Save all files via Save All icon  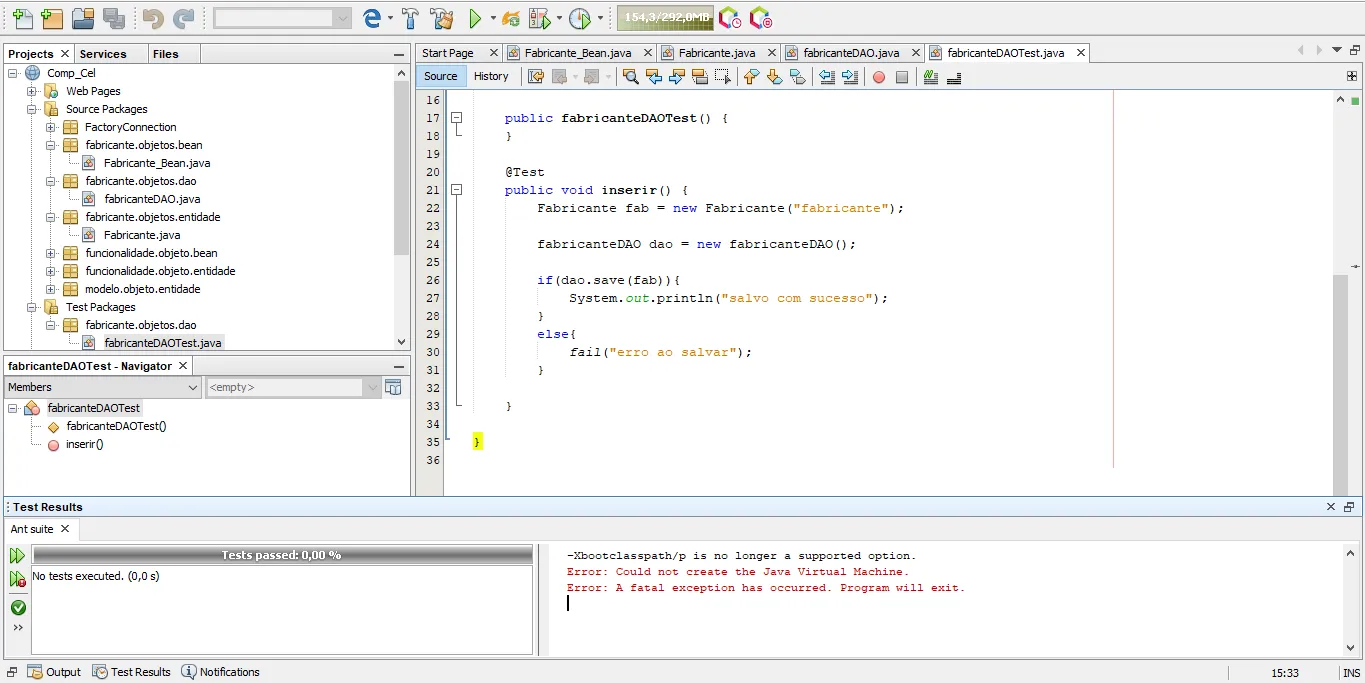114,17
